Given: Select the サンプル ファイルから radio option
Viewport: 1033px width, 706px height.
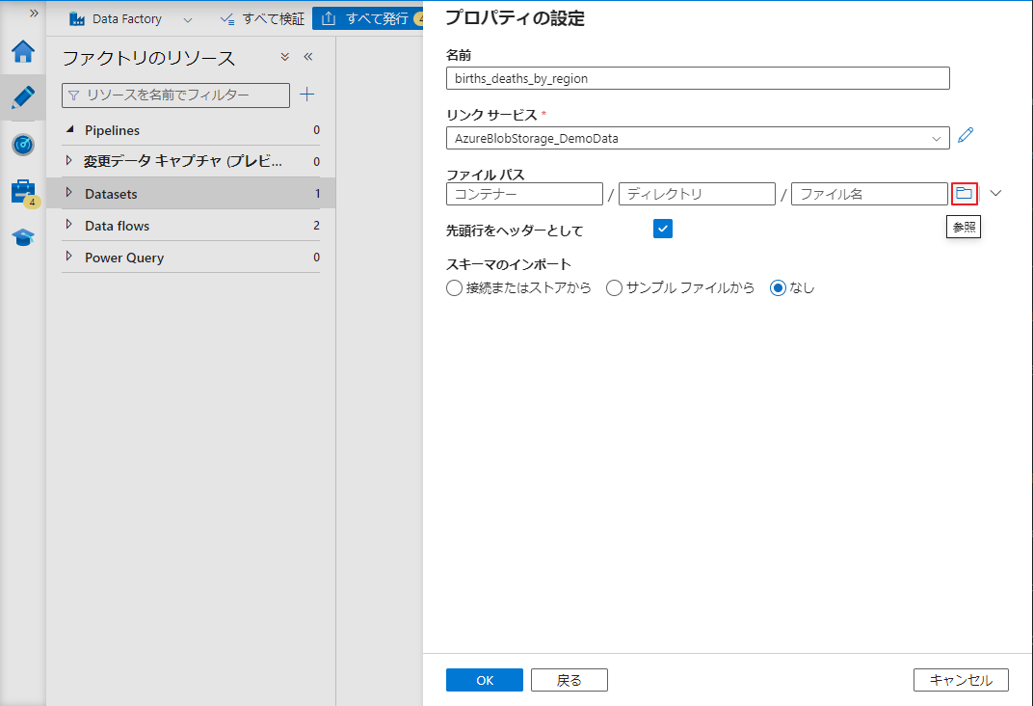Looking at the screenshot, I should [x=614, y=288].
